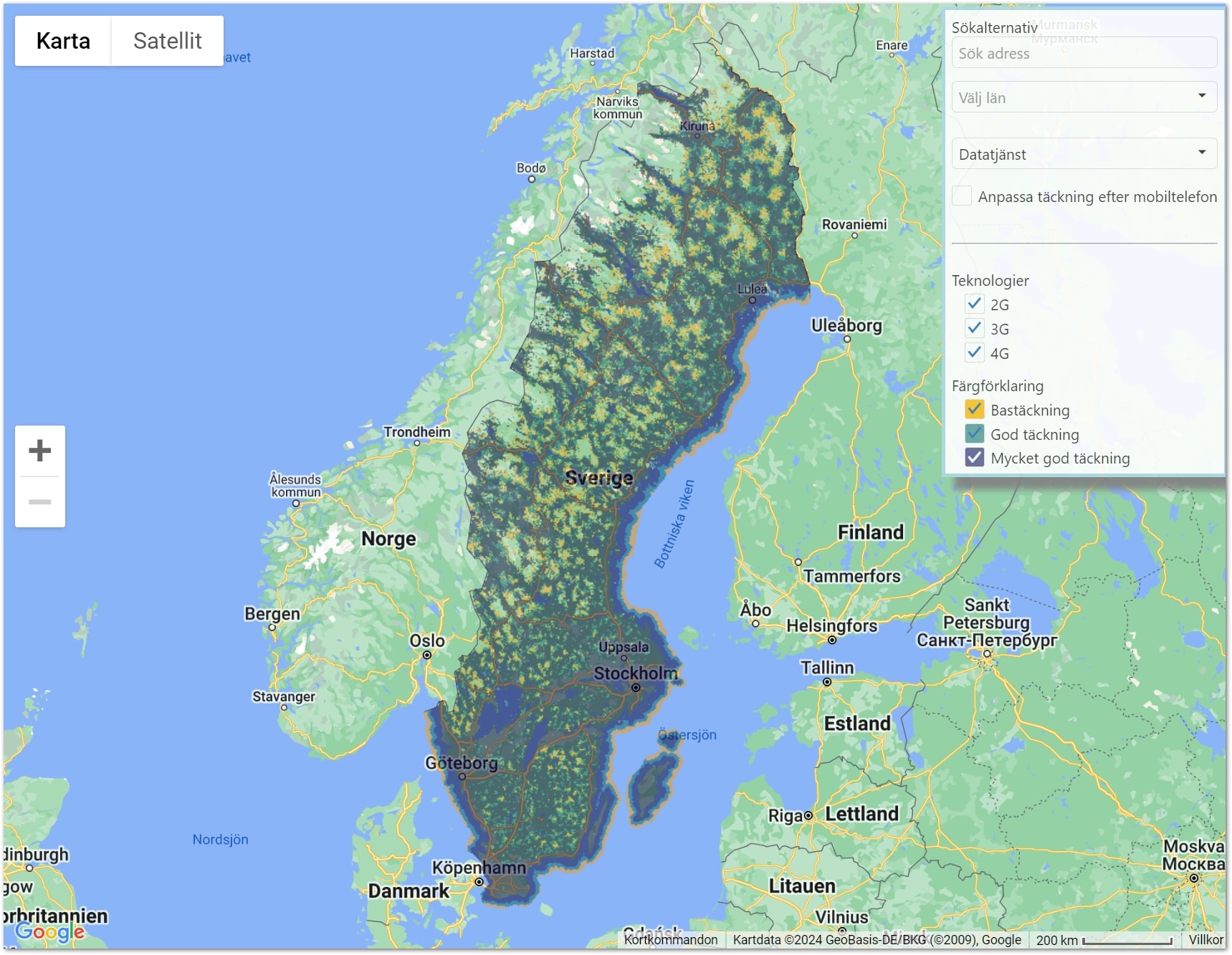The height and width of the screenshot is (955, 1232).
Task: Click the Harstad city label
Action: (x=592, y=53)
